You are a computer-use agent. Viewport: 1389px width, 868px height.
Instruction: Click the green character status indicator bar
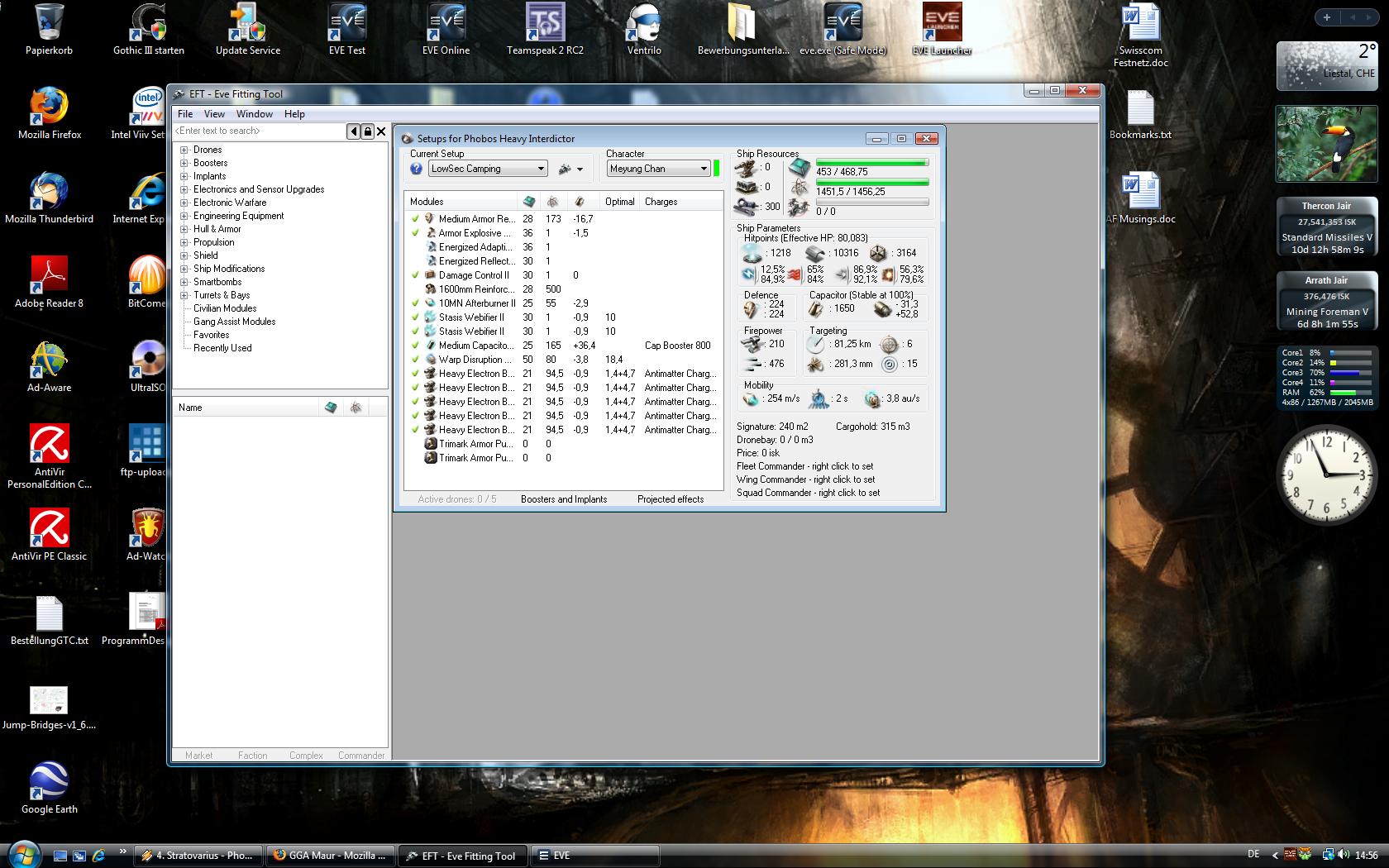pyautogui.click(x=717, y=169)
